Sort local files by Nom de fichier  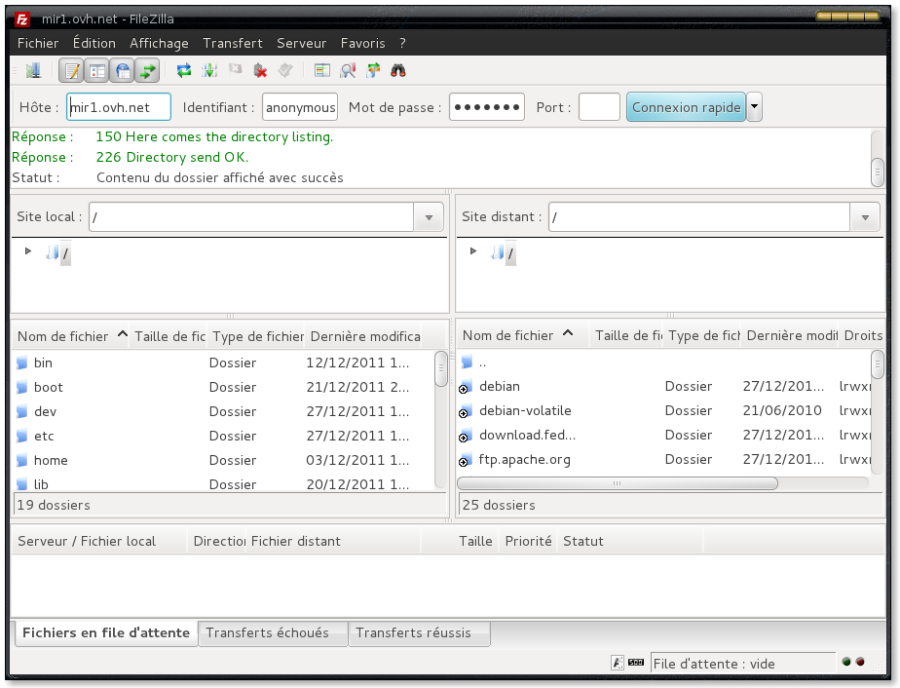[x=63, y=336]
